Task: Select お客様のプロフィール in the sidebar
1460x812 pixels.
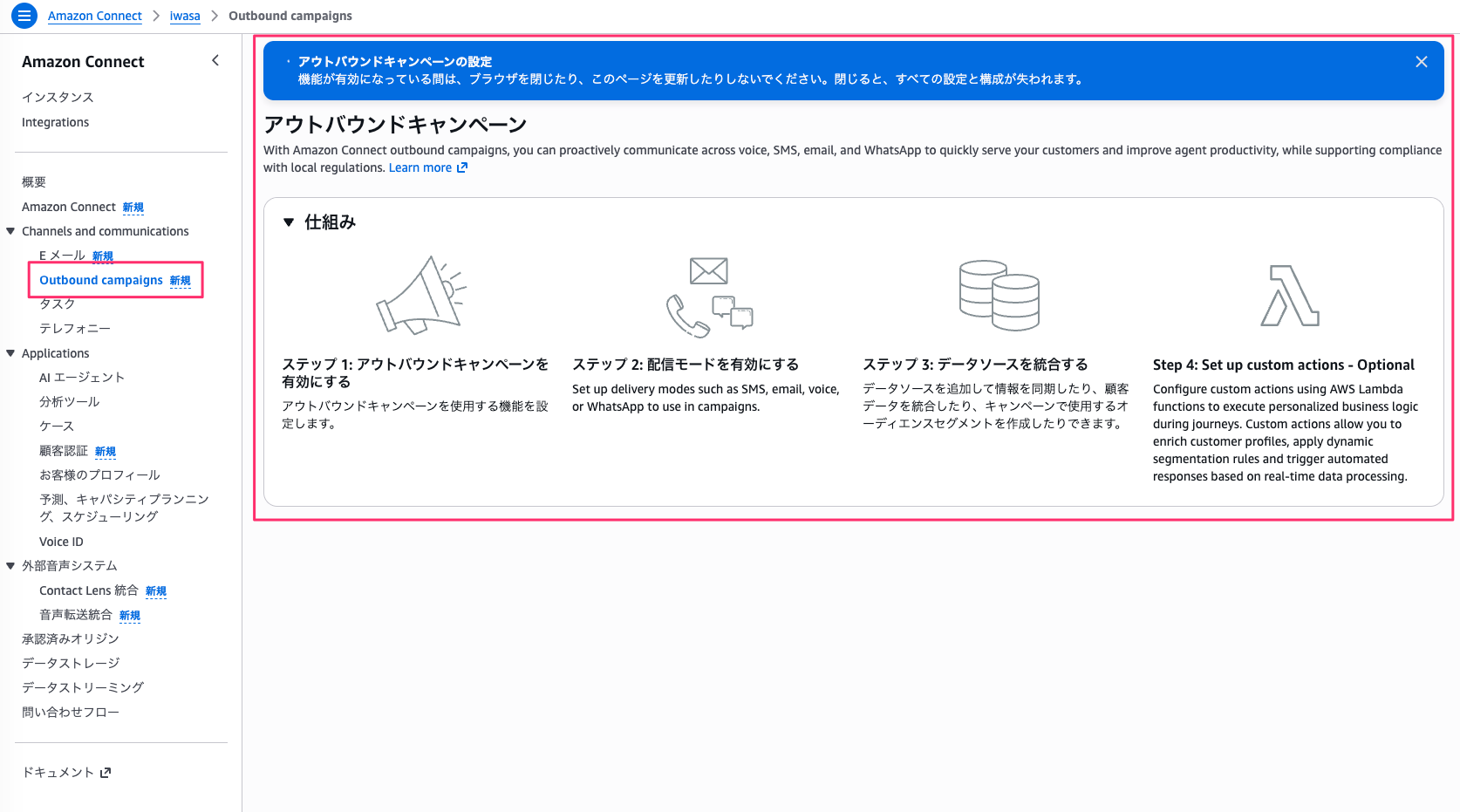Action: [x=99, y=474]
